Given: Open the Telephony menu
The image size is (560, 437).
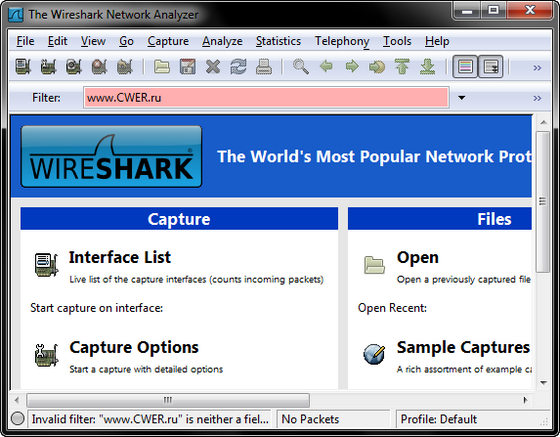Looking at the screenshot, I should click(x=342, y=41).
